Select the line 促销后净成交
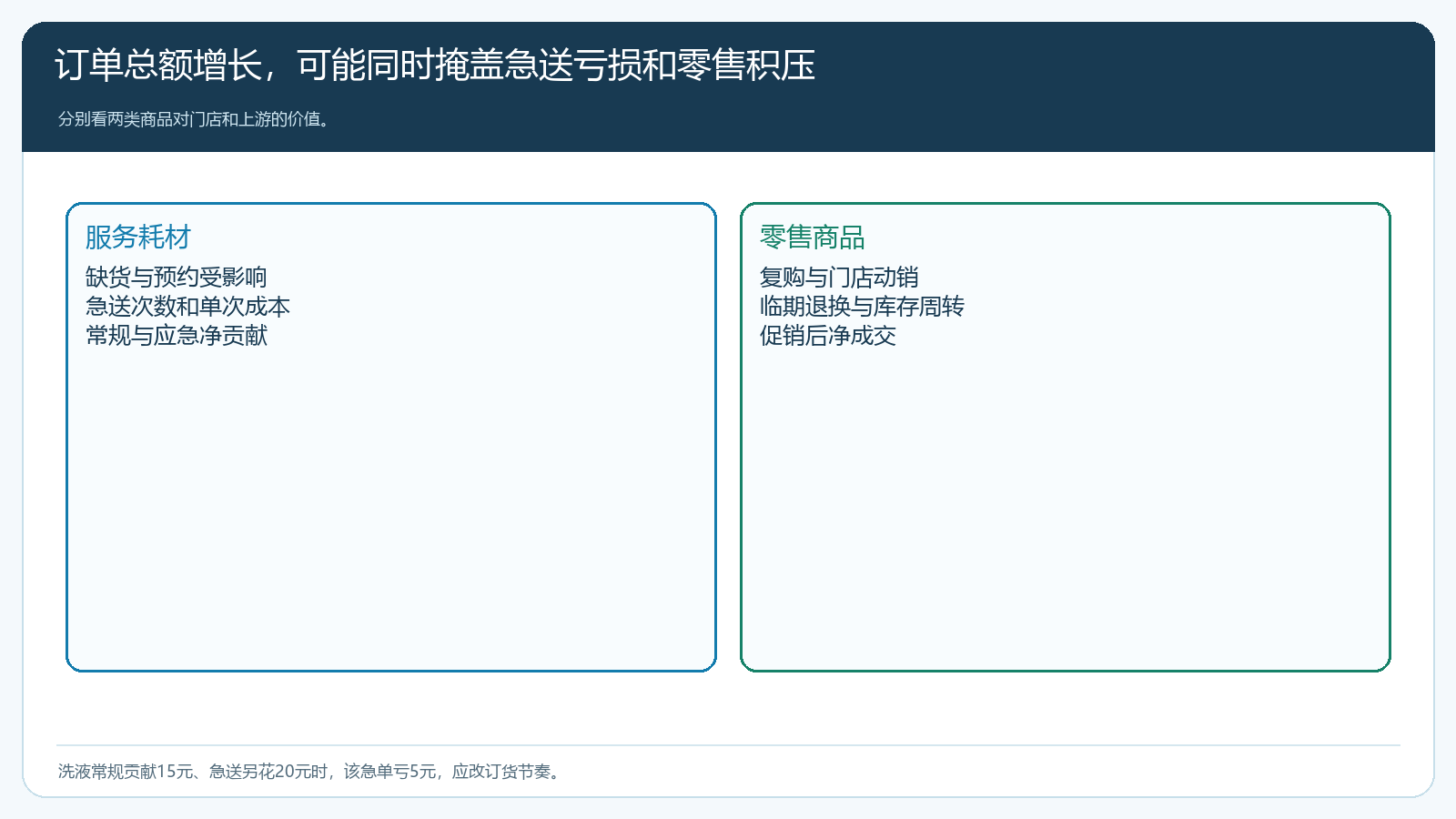This screenshot has height=819, width=1456. (828, 335)
